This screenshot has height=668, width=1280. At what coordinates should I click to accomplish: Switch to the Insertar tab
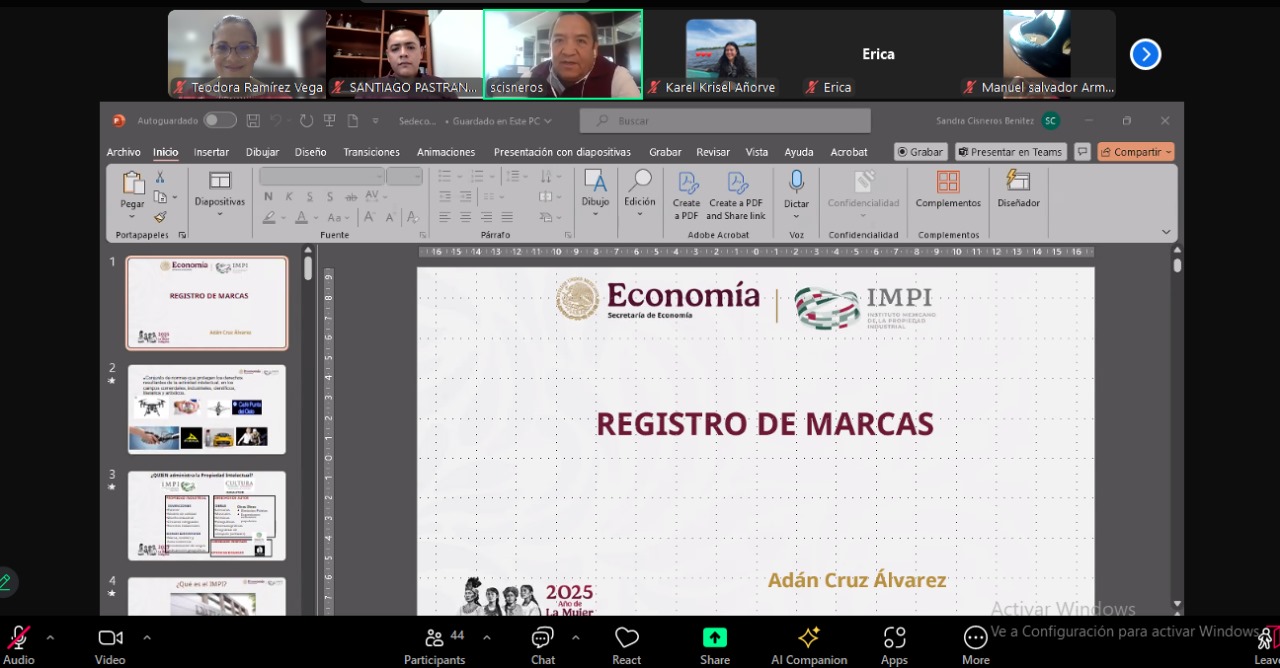coord(211,152)
